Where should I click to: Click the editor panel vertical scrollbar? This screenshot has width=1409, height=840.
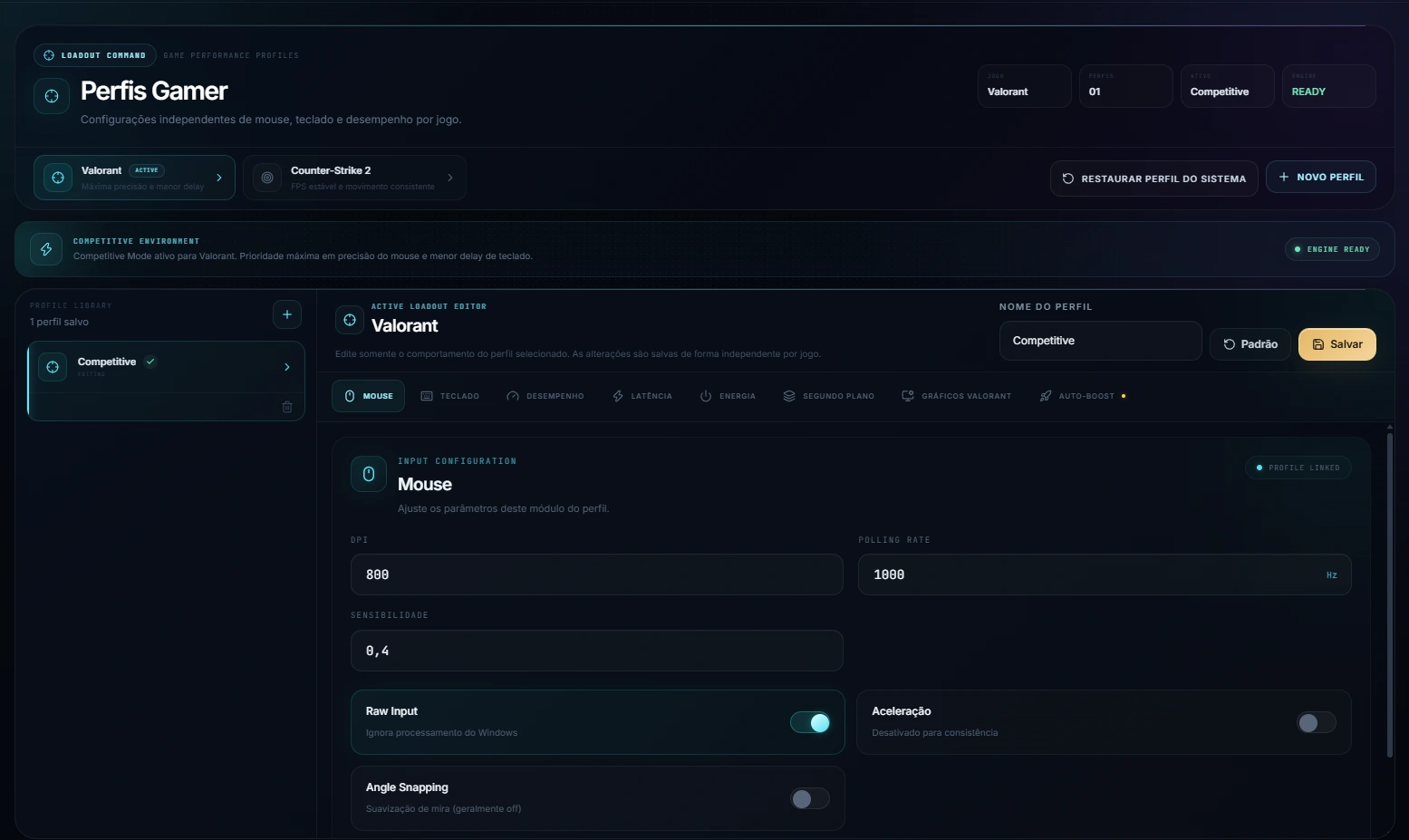pyautogui.click(x=1390, y=594)
